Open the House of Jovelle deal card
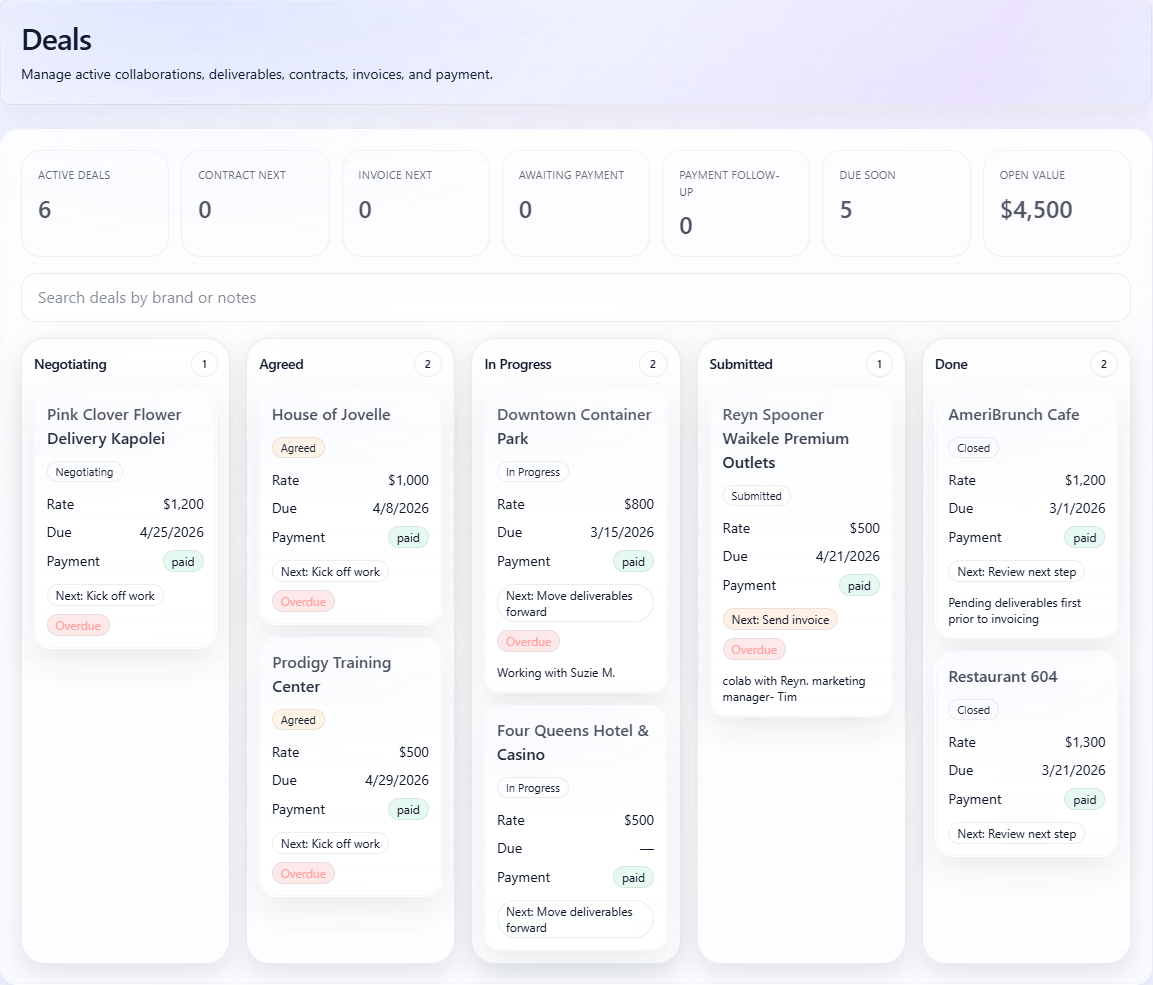1153x985 pixels. pyautogui.click(x=351, y=507)
